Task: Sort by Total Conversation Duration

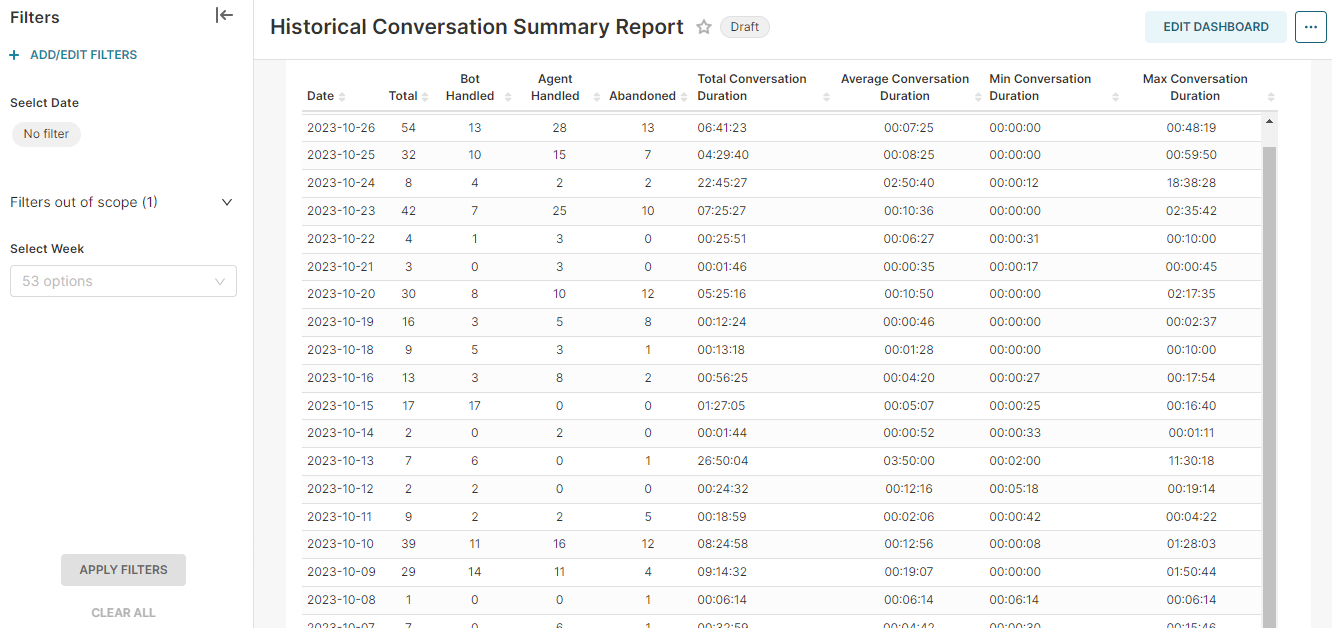Action: point(826,97)
